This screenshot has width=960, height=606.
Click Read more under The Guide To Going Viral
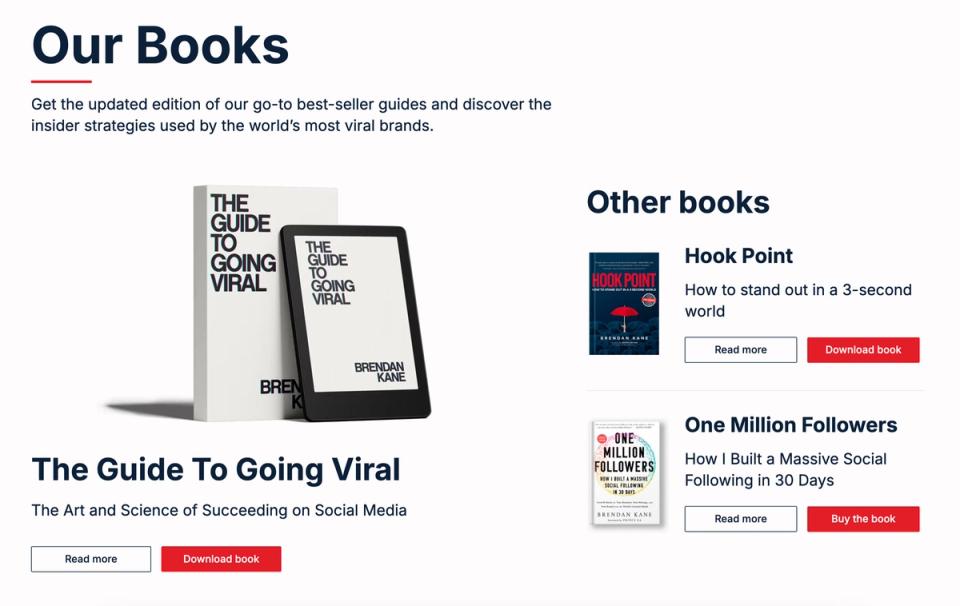(91, 559)
